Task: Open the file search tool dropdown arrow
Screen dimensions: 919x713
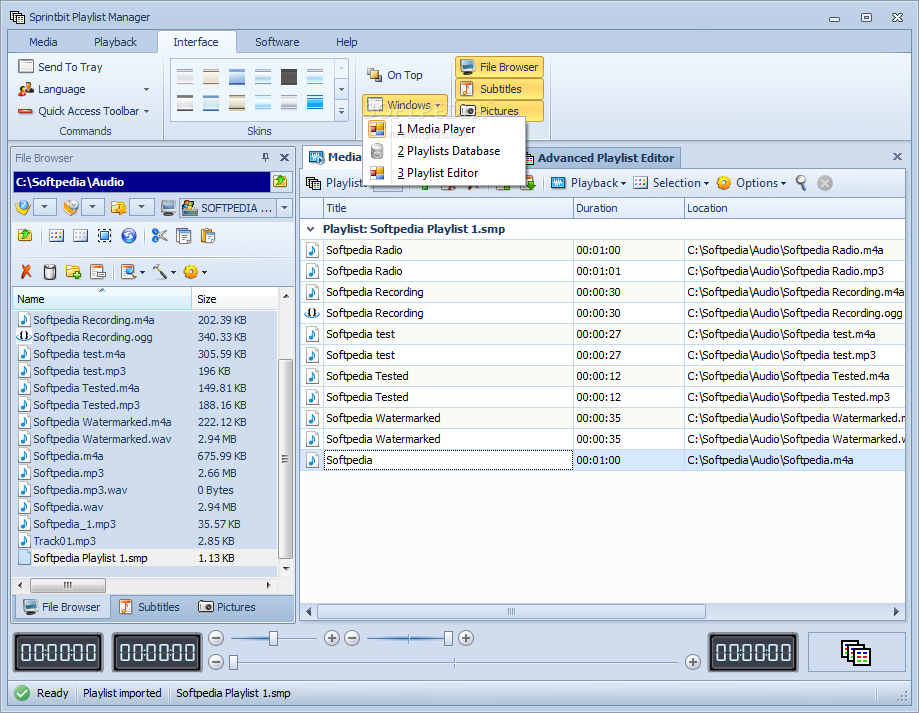Action: 142,272
